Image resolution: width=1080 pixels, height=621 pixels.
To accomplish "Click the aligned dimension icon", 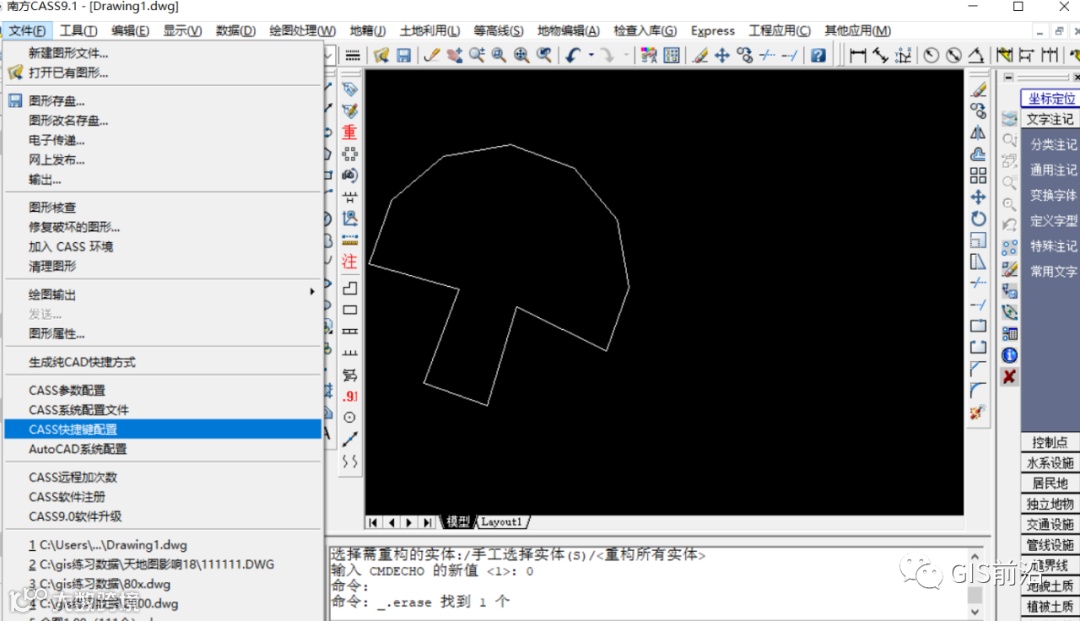I will 880,55.
